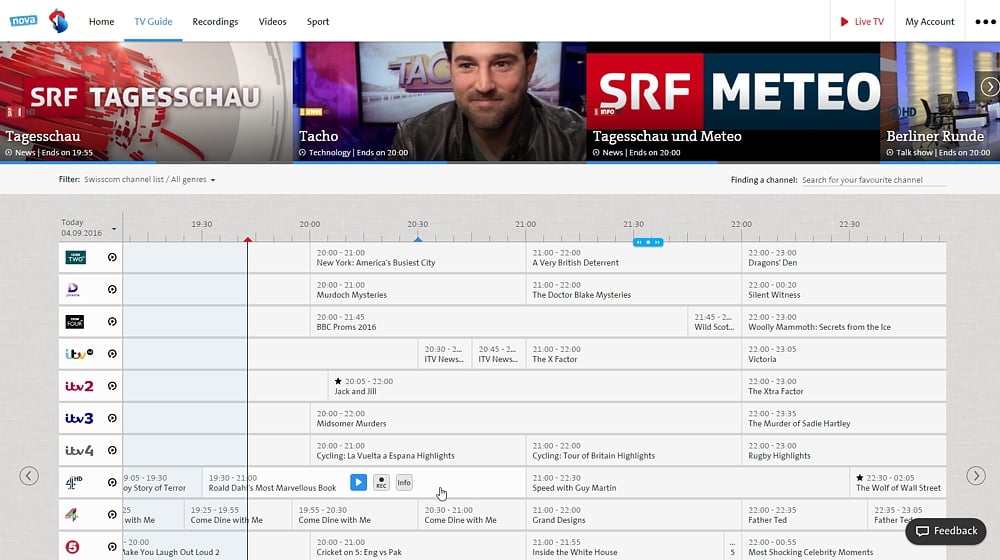Play Roald Dahl's Most Marvellous Book
This screenshot has height=560, width=1000.
coord(358,482)
